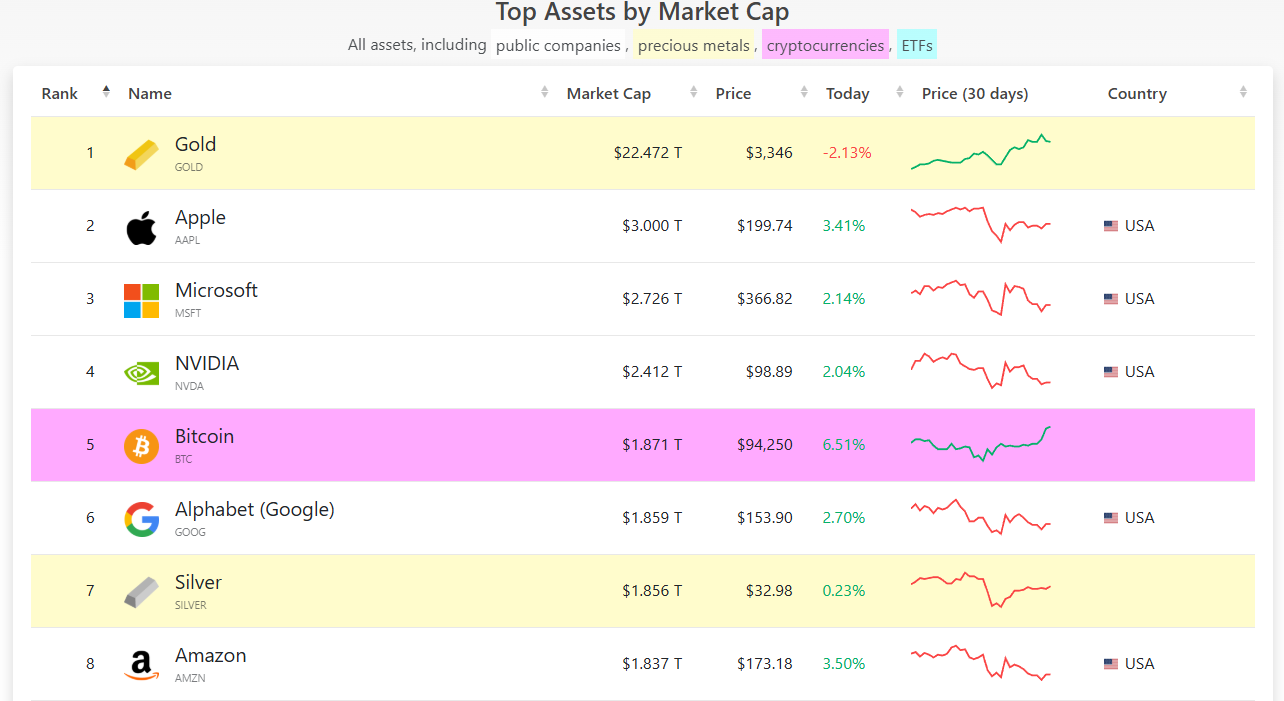Click the Silver bar icon
The height and width of the screenshot is (701, 1284).
pyautogui.click(x=141, y=592)
